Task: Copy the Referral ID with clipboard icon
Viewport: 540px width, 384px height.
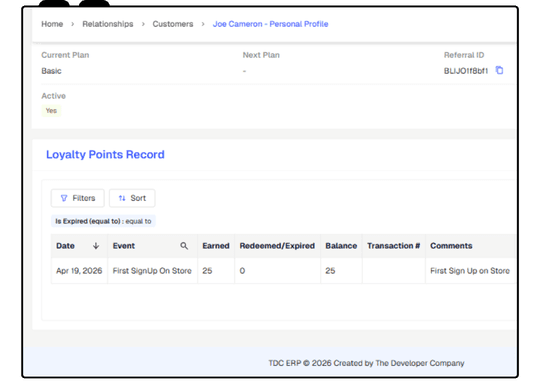Action: pos(499,70)
